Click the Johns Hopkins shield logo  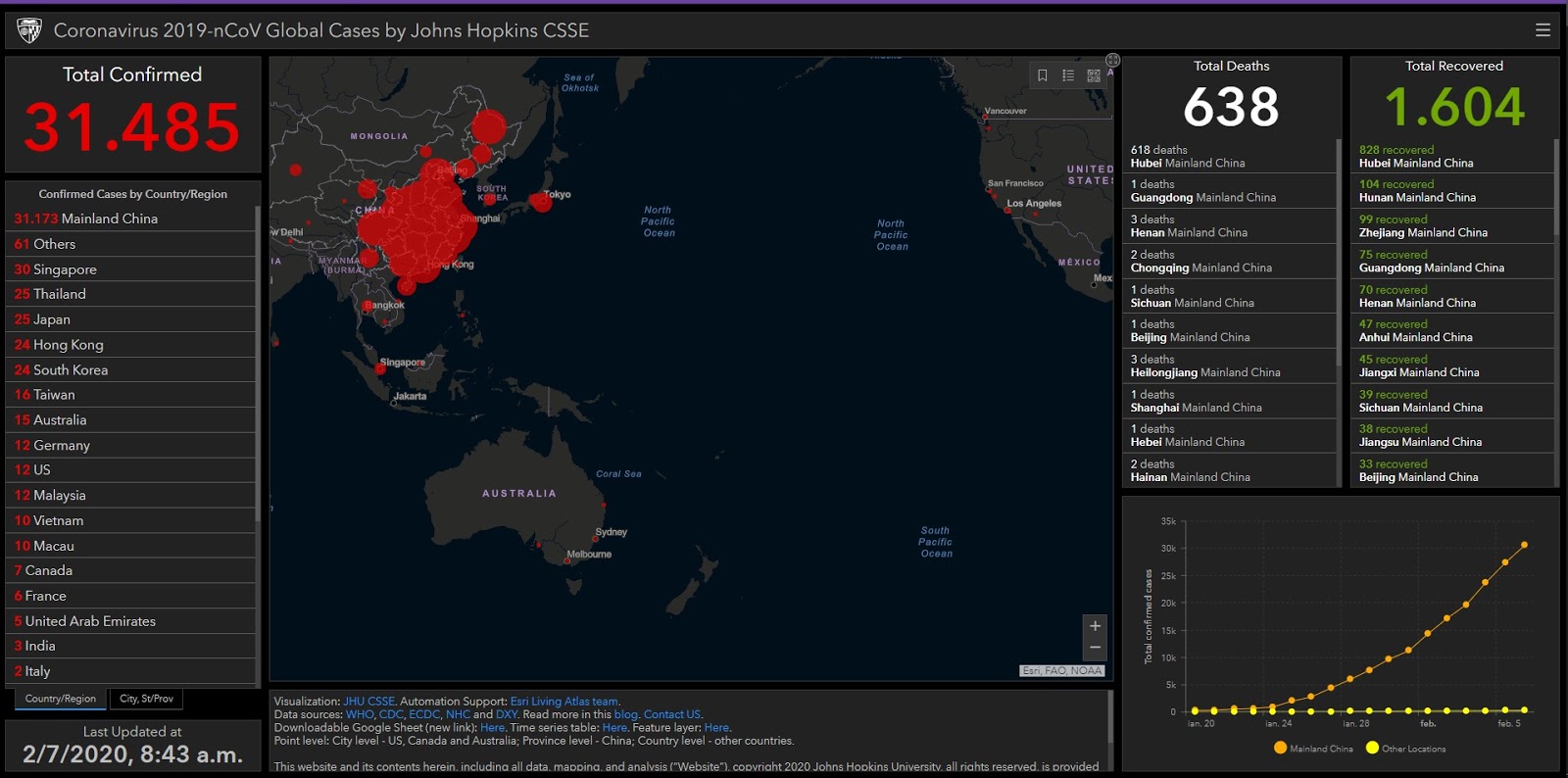point(29,30)
